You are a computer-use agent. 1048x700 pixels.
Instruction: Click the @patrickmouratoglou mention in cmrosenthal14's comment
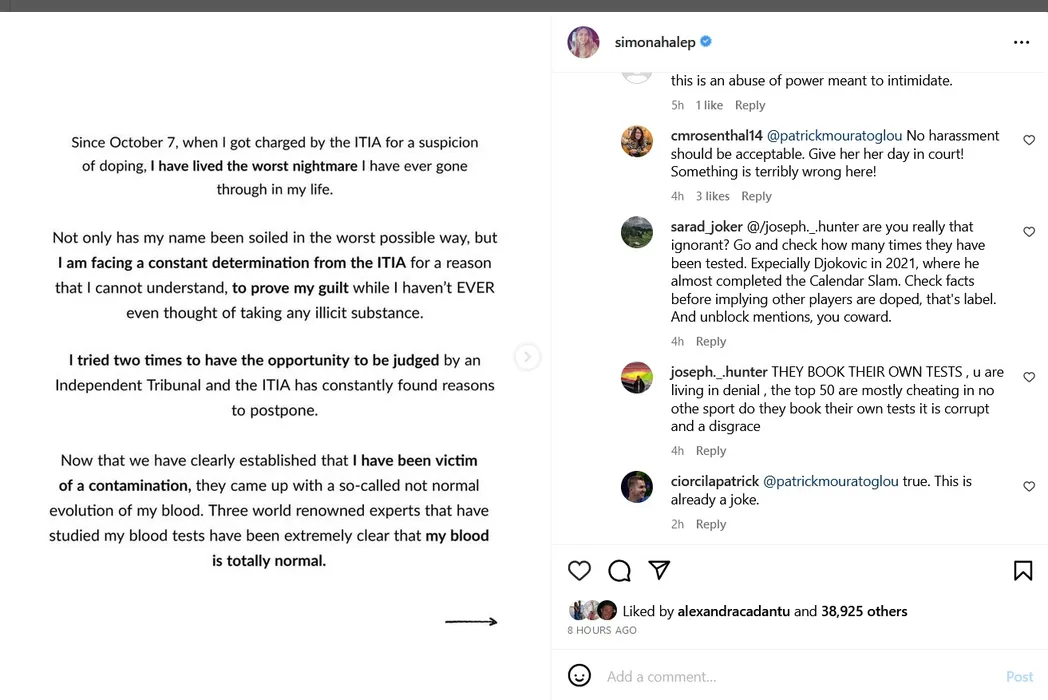pyautogui.click(x=834, y=136)
